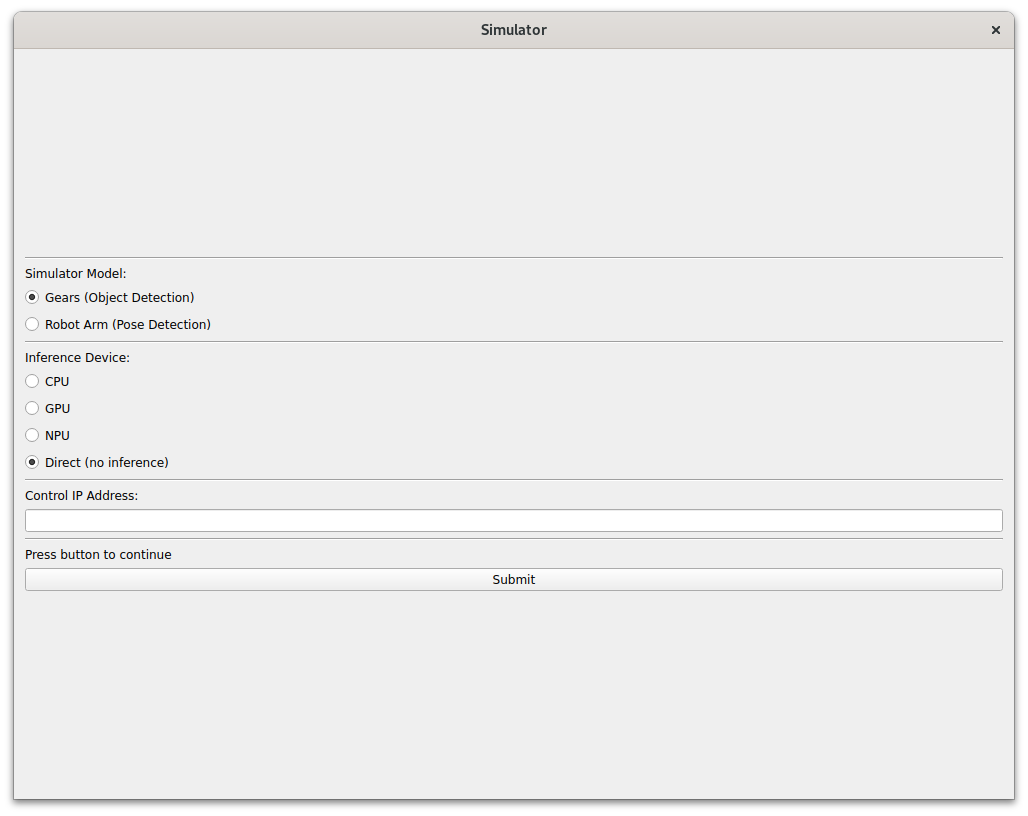
Task: Click the Press button to continue label
Action: (x=97, y=554)
